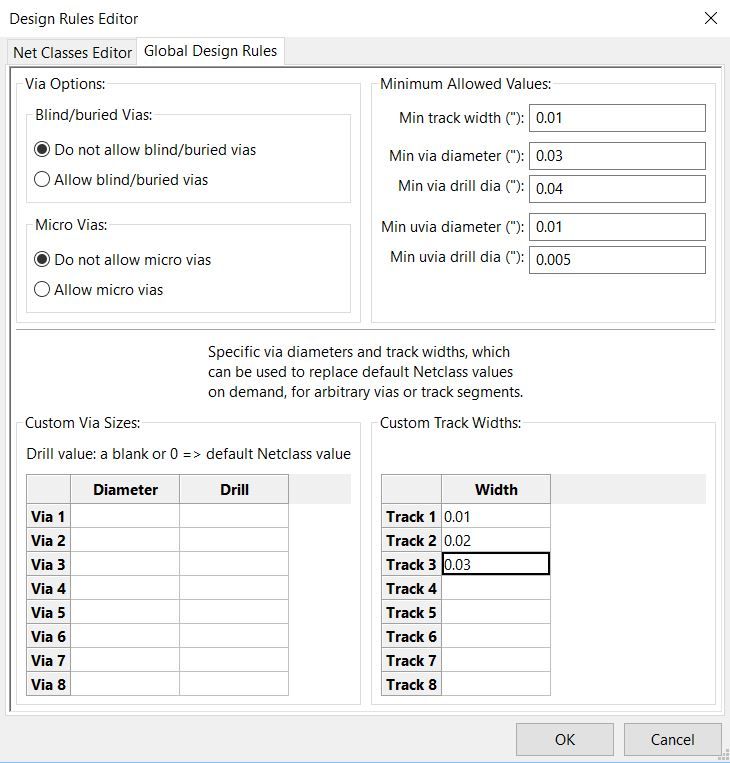The image size is (730, 763).
Task: Select the Drill column header
Action: 234,489
